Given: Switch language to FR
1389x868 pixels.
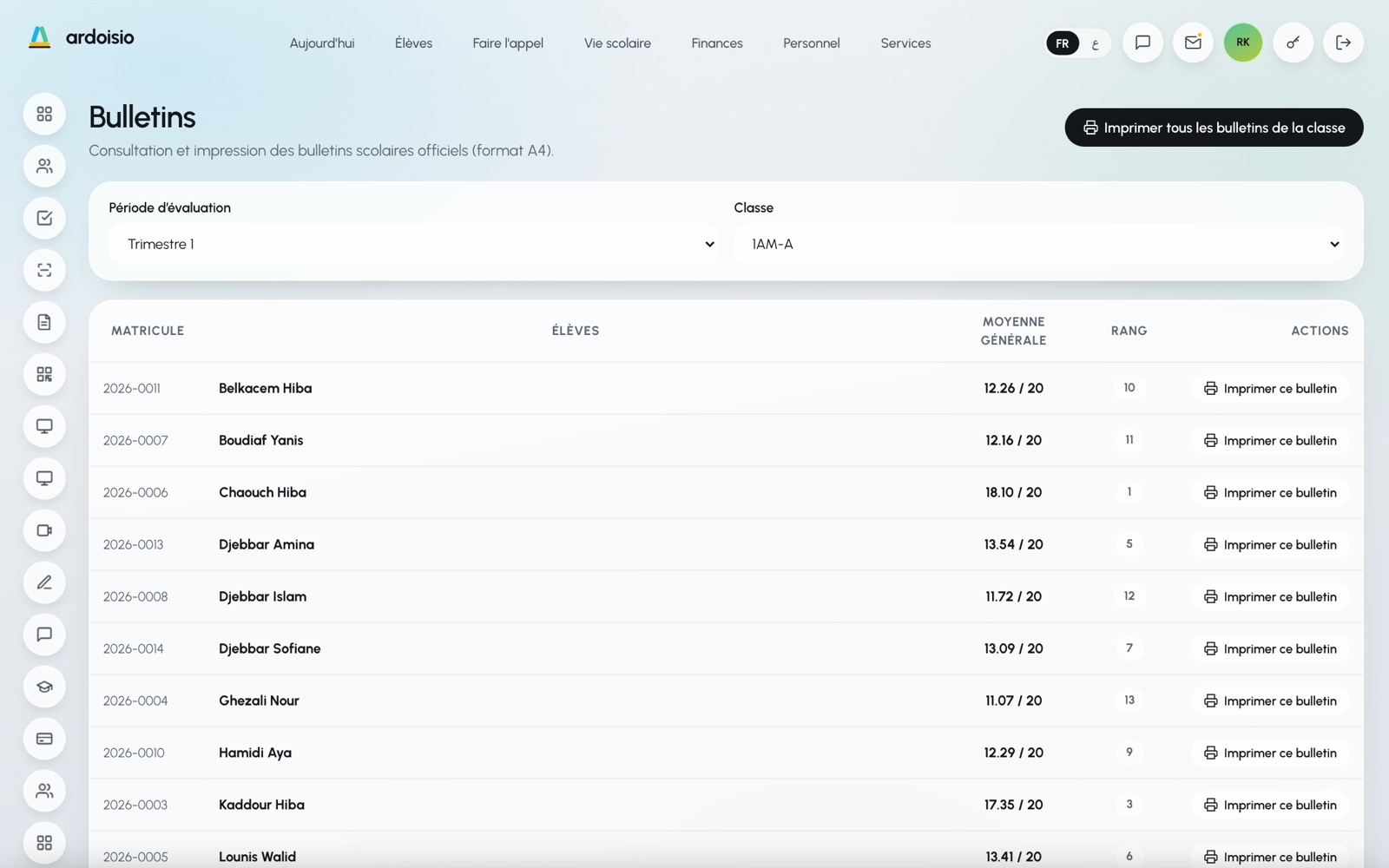Looking at the screenshot, I should (x=1063, y=43).
